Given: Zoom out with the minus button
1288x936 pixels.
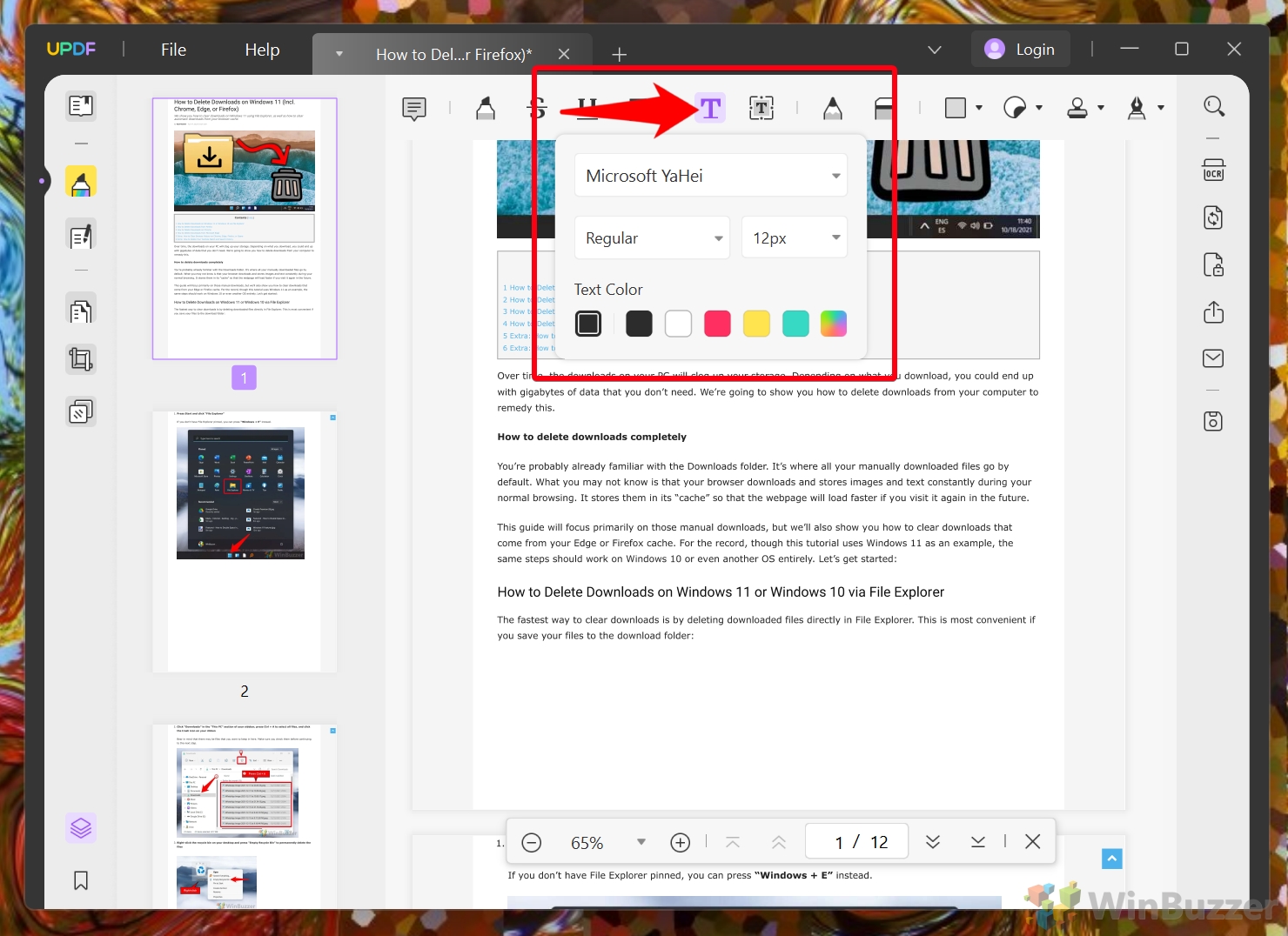Looking at the screenshot, I should click(532, 842).
